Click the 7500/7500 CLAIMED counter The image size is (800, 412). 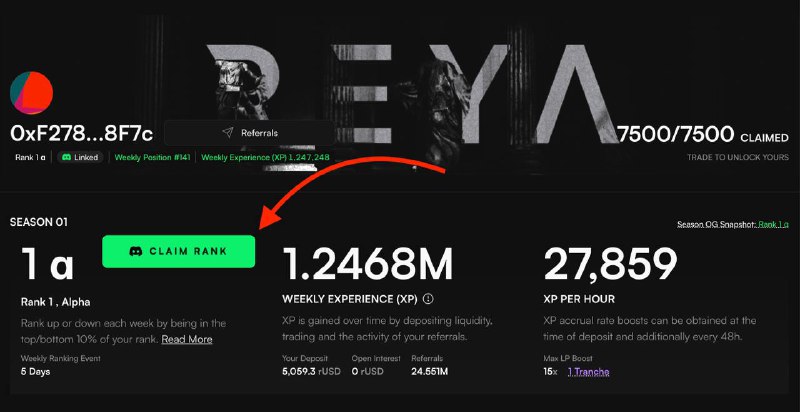(703, 134)
